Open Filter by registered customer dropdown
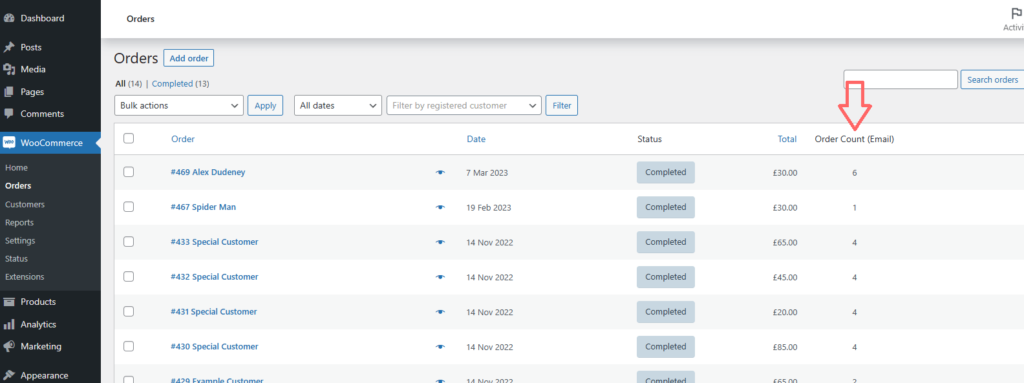 pos(464,105)
